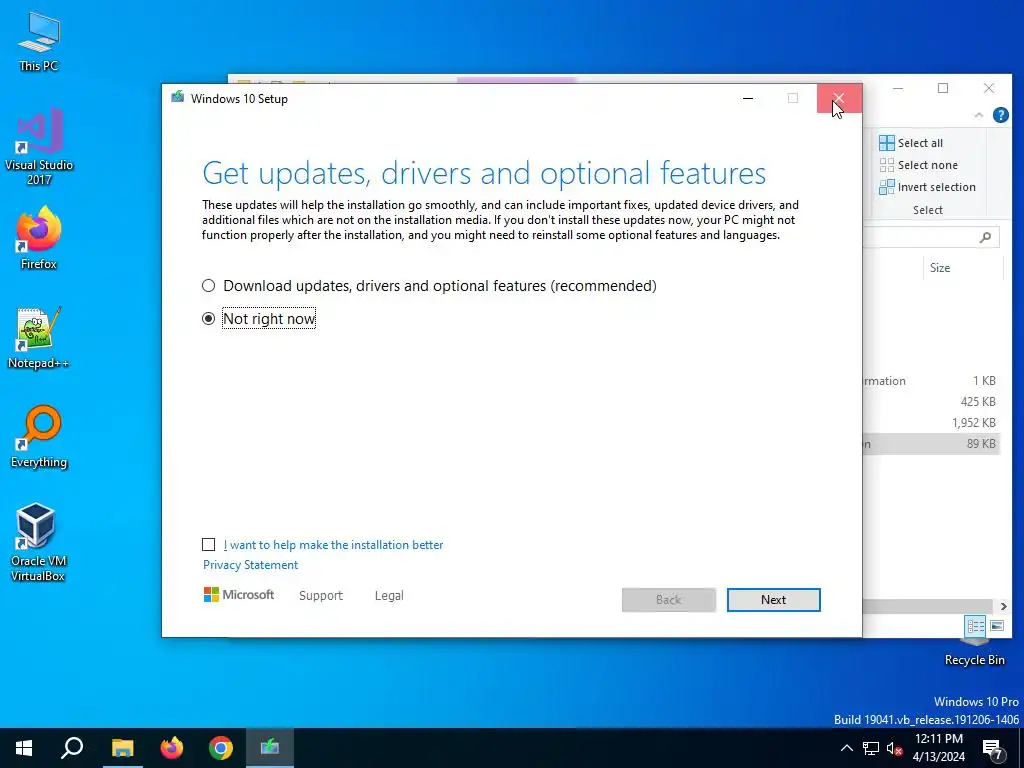This screenshot has height=768, width=1024.
Task: Click the muted volume tray icon
Action: 894,748
